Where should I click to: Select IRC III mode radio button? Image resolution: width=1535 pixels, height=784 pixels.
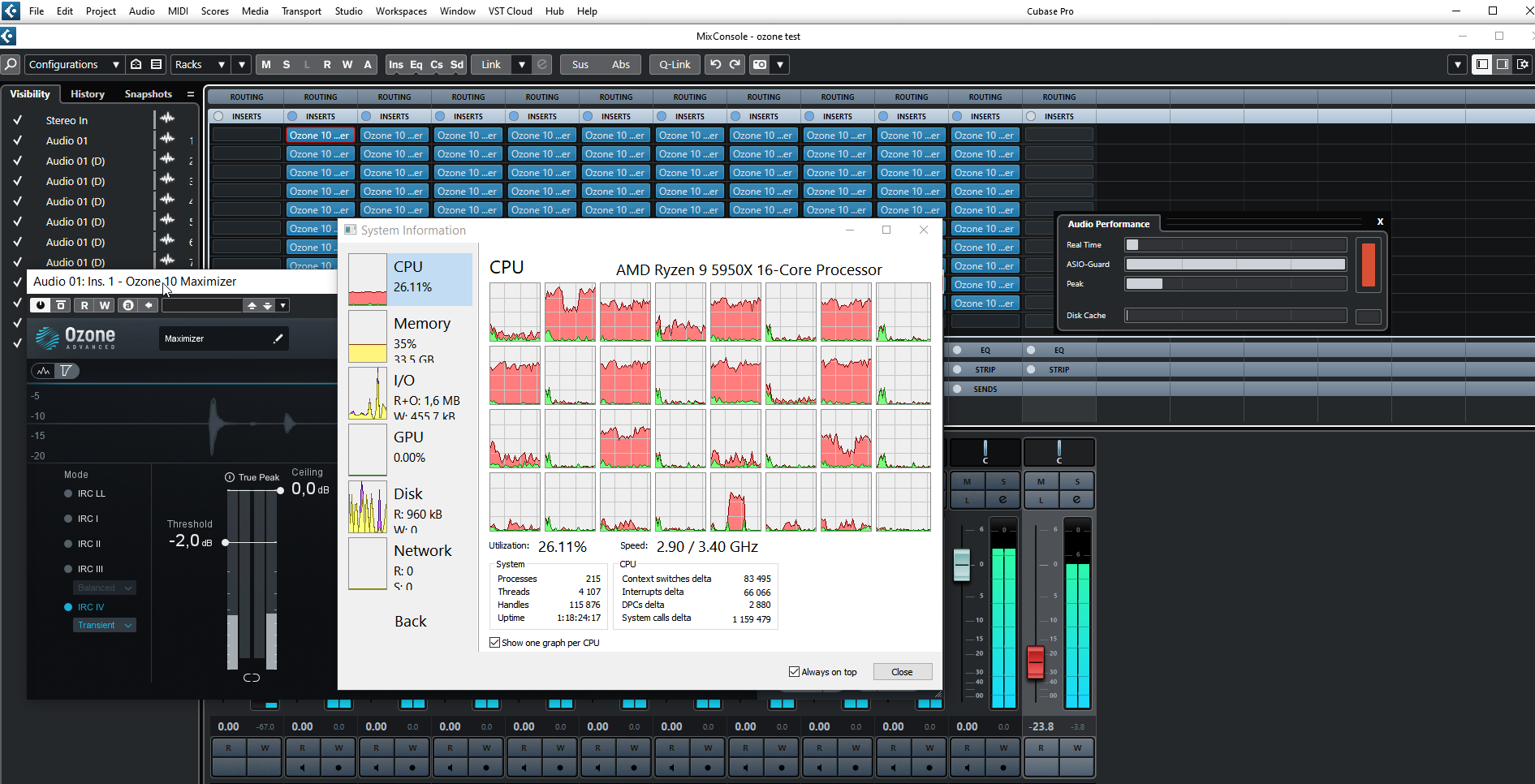pyautogui.click(x=68, y=569)
